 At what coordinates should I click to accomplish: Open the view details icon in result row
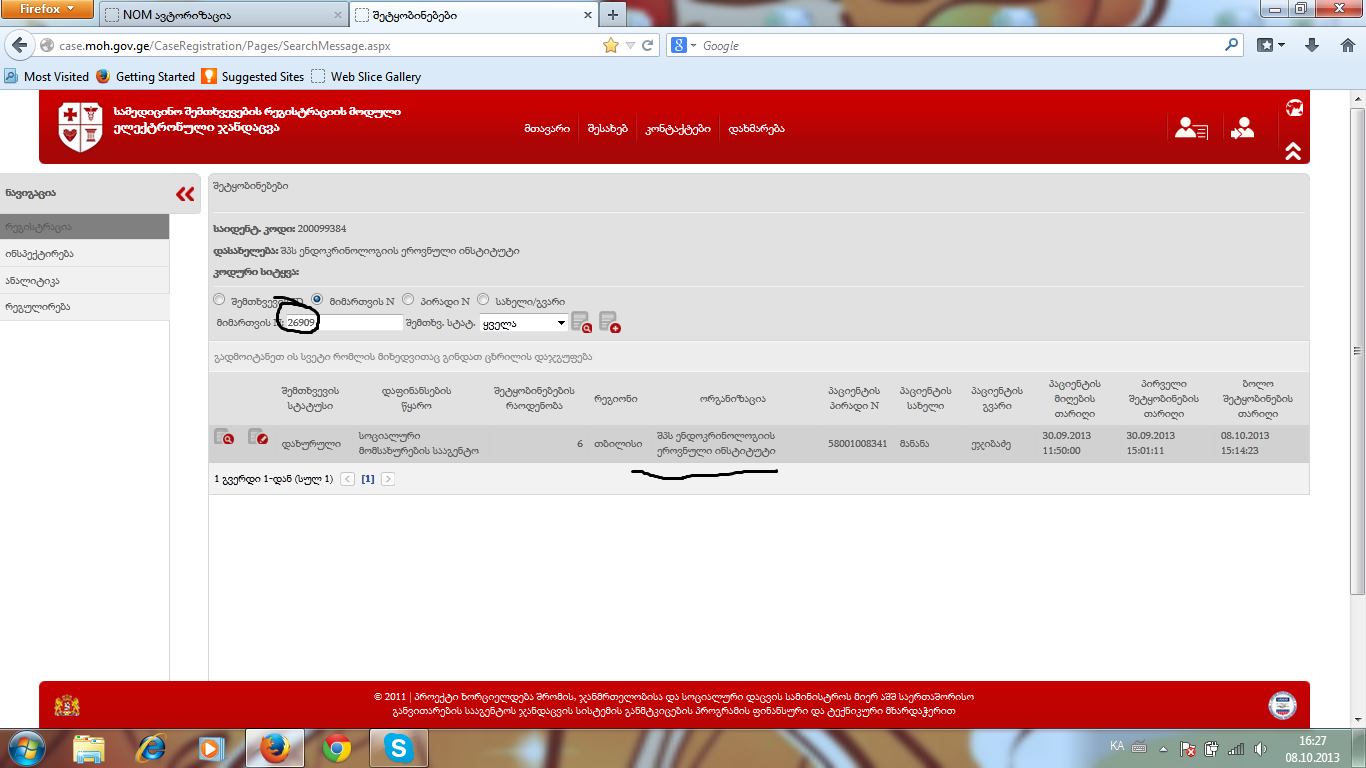pos(224,437)
